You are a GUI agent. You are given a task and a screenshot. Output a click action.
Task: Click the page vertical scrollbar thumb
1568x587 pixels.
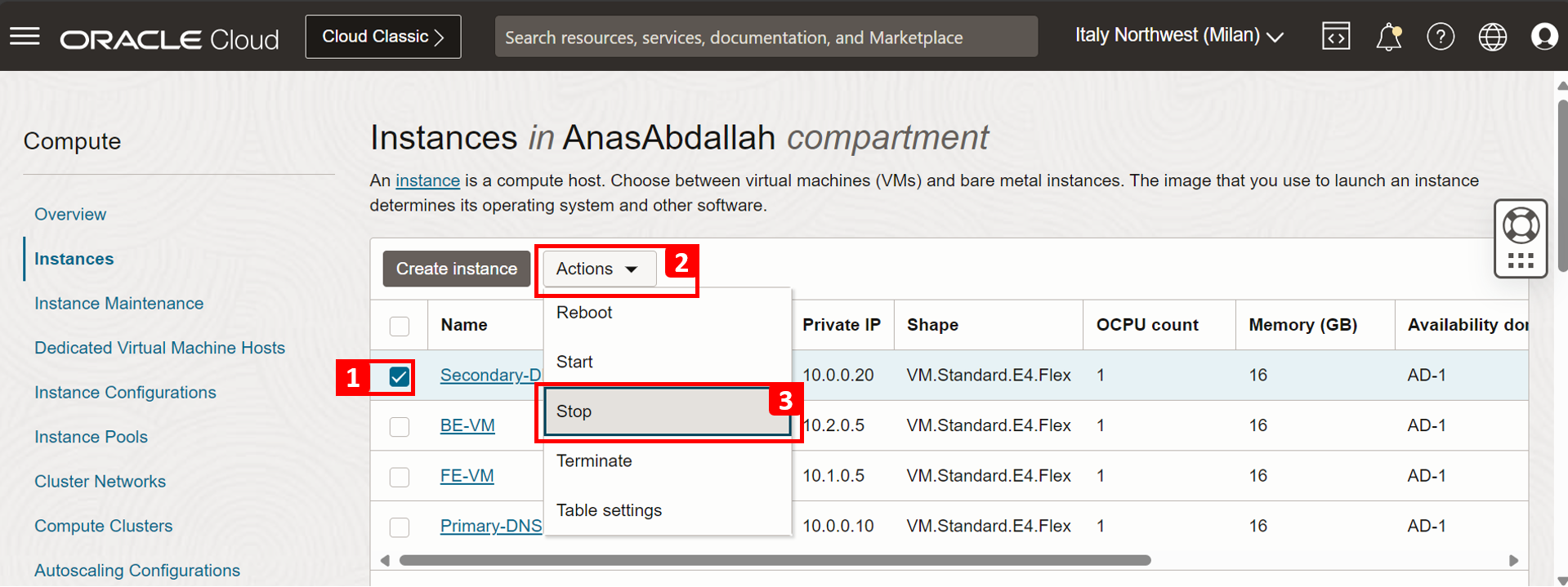[x=1562, y=185]
